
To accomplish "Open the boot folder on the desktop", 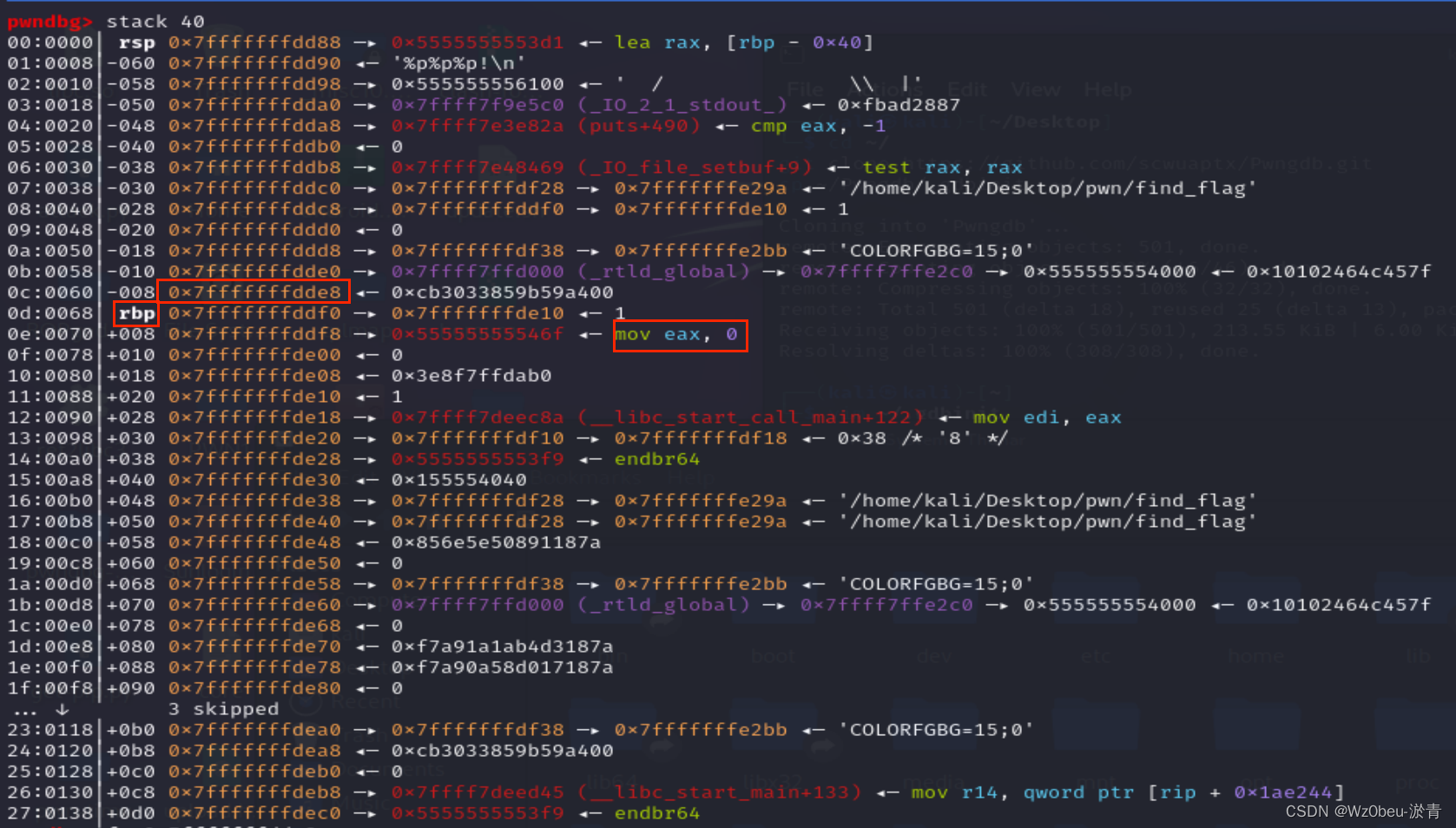I will coord(773,656).
